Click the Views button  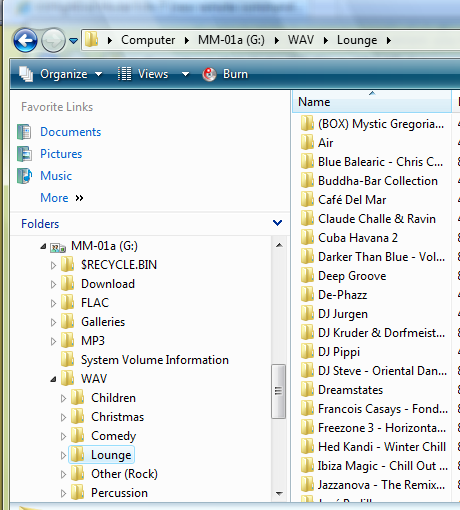(143, 74)
